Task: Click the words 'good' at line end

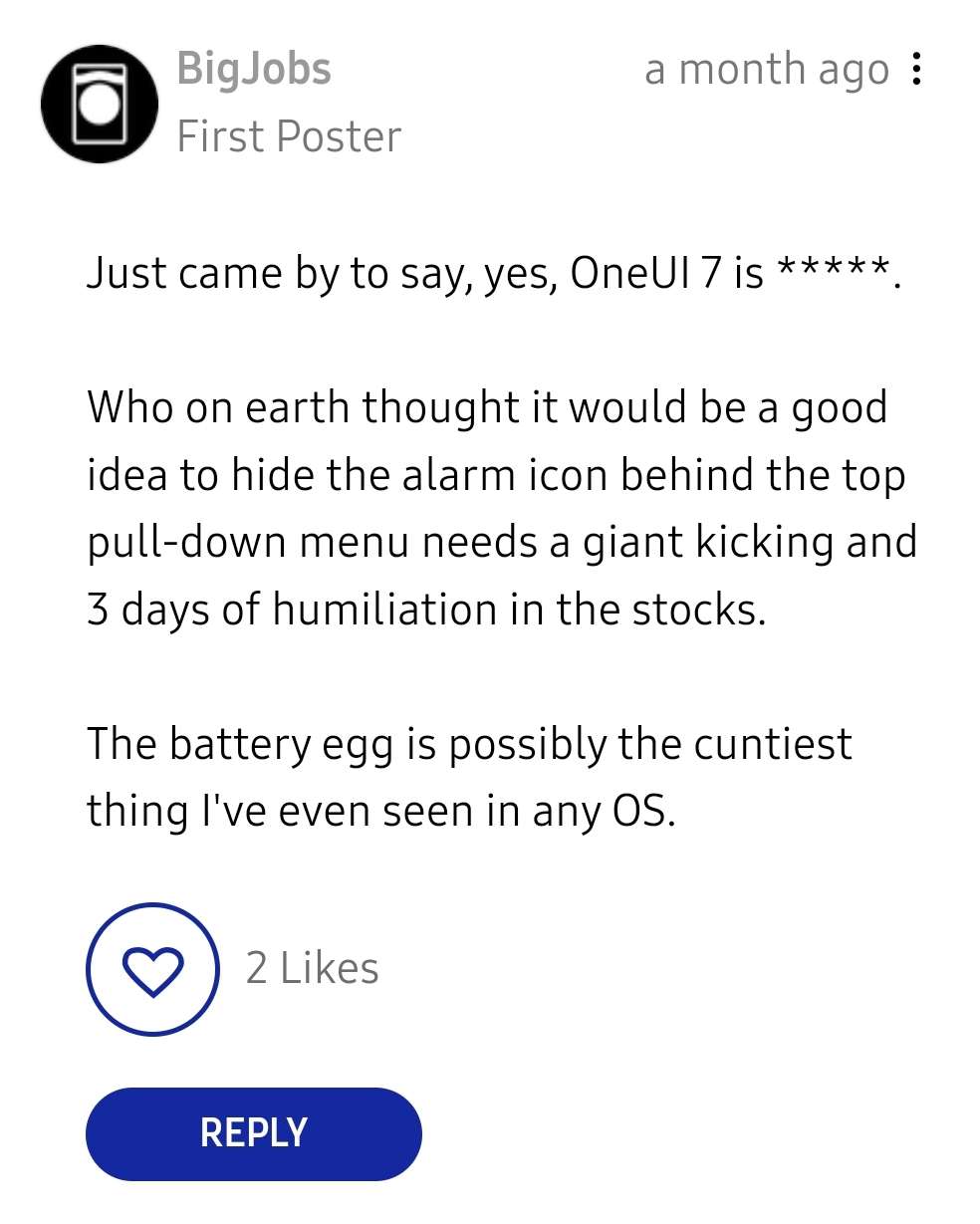Action: point(839,408)
